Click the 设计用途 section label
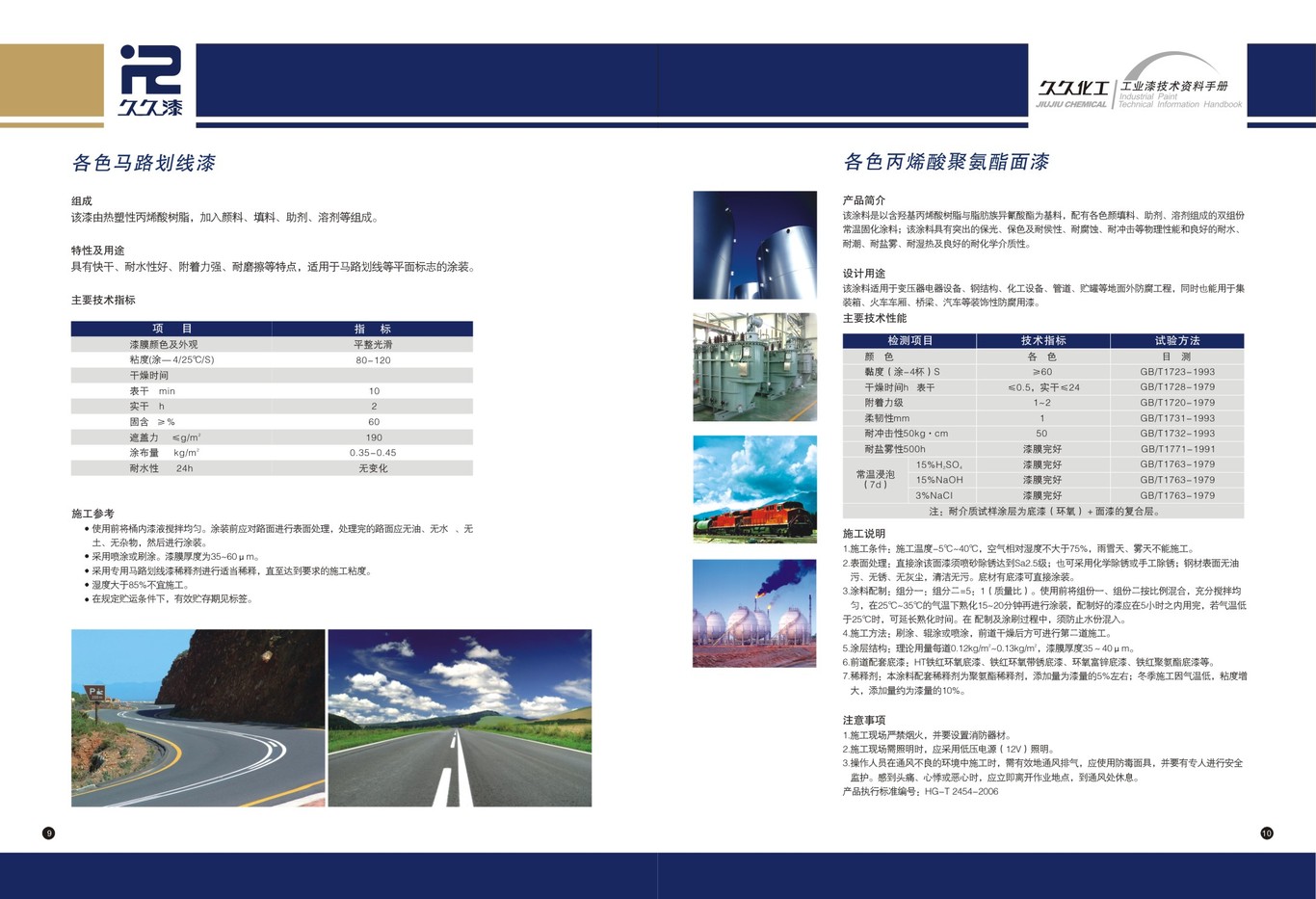The height and width of the screenshot is (899, 1316). coord(864,274)
